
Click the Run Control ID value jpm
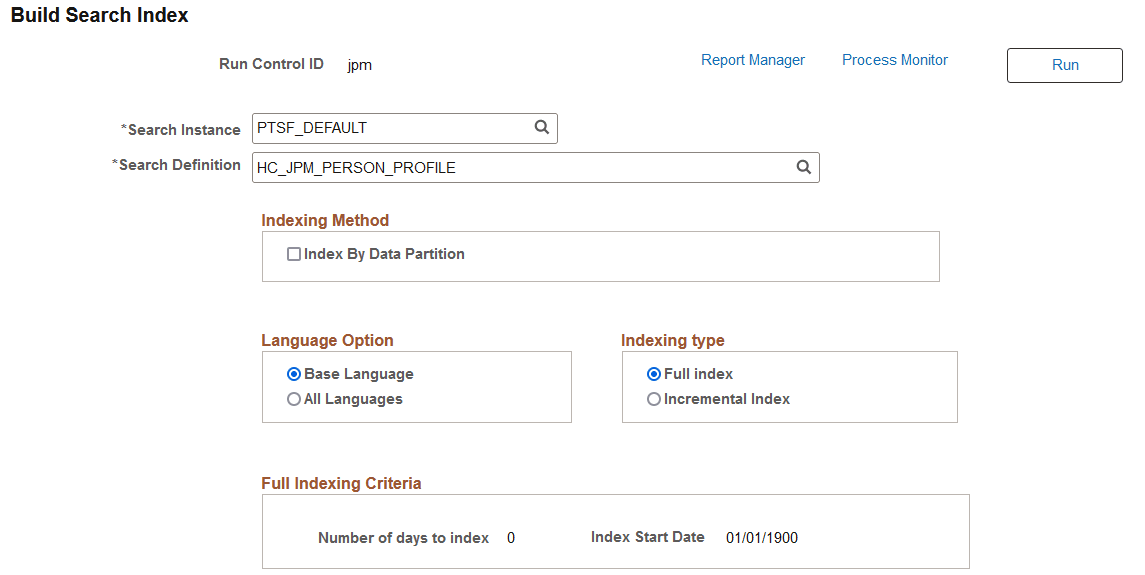pos(360,65)
